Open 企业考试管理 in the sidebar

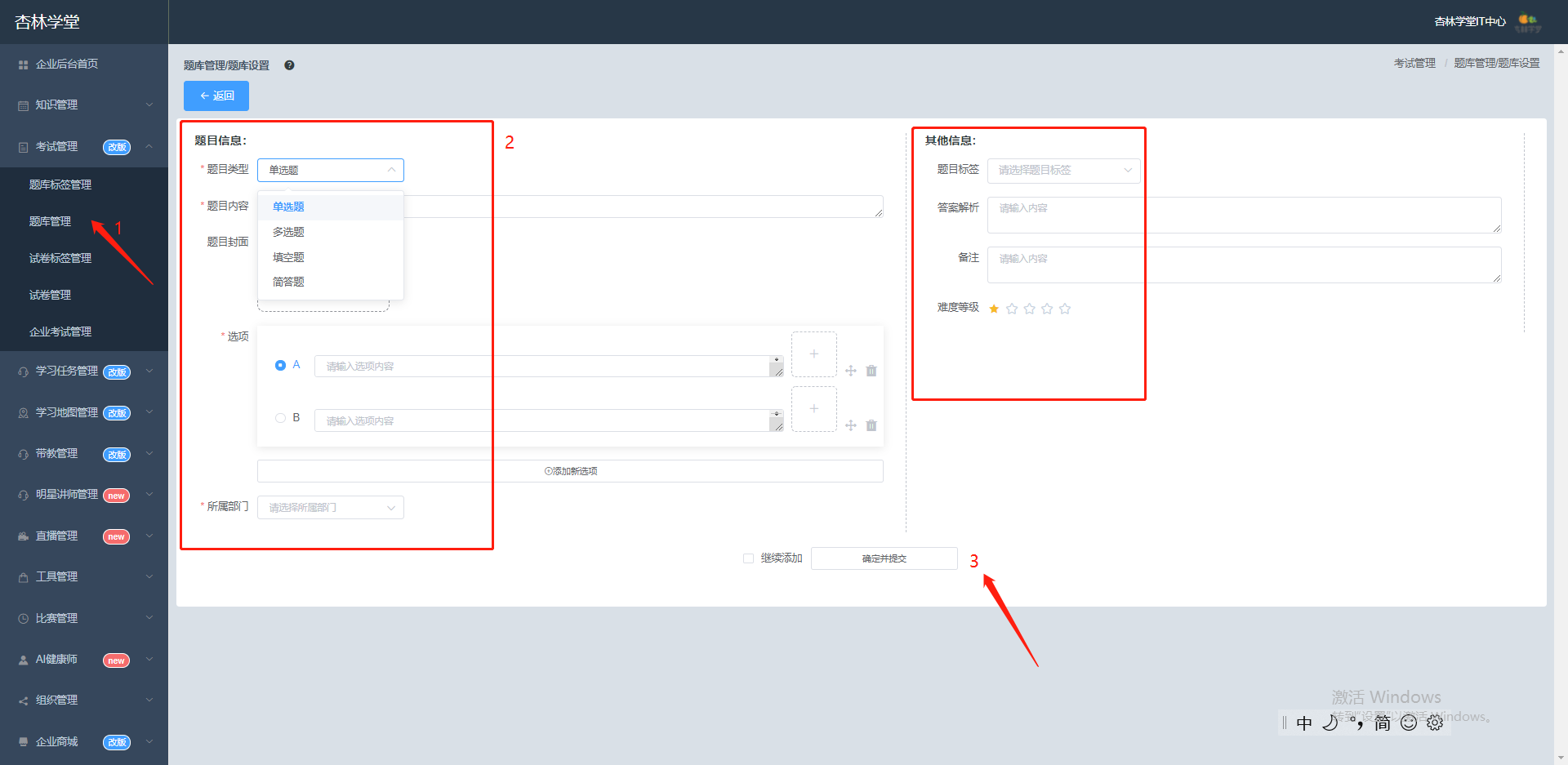click(60, 331)
